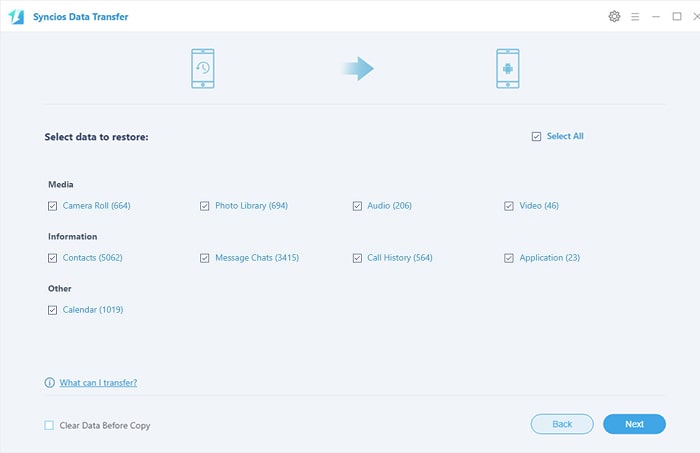Open the What can I transfer link
700x453 pixels.
(x=98, y=382)
